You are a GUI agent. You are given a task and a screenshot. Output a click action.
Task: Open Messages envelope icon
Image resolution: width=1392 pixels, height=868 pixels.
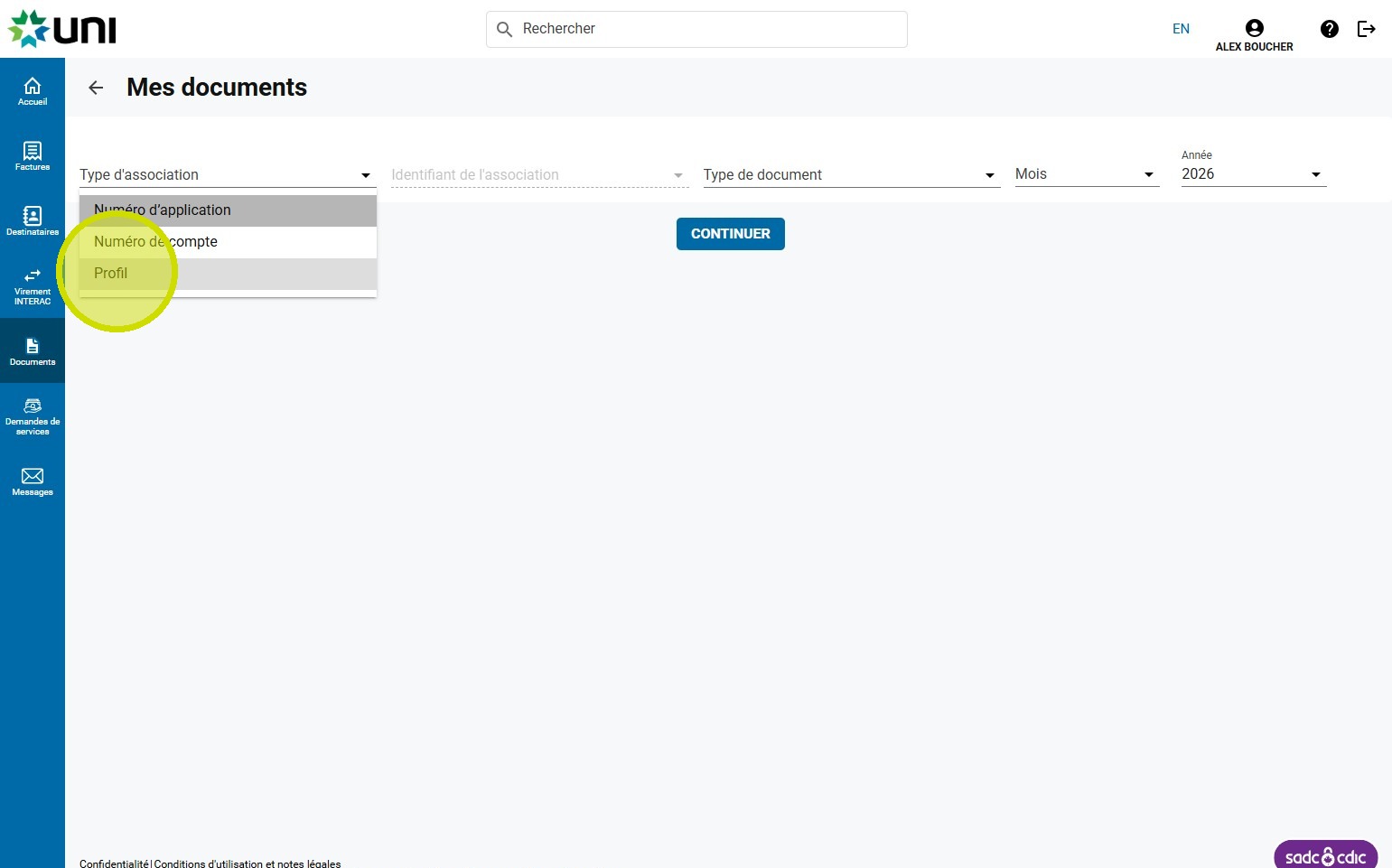[33, 481]
